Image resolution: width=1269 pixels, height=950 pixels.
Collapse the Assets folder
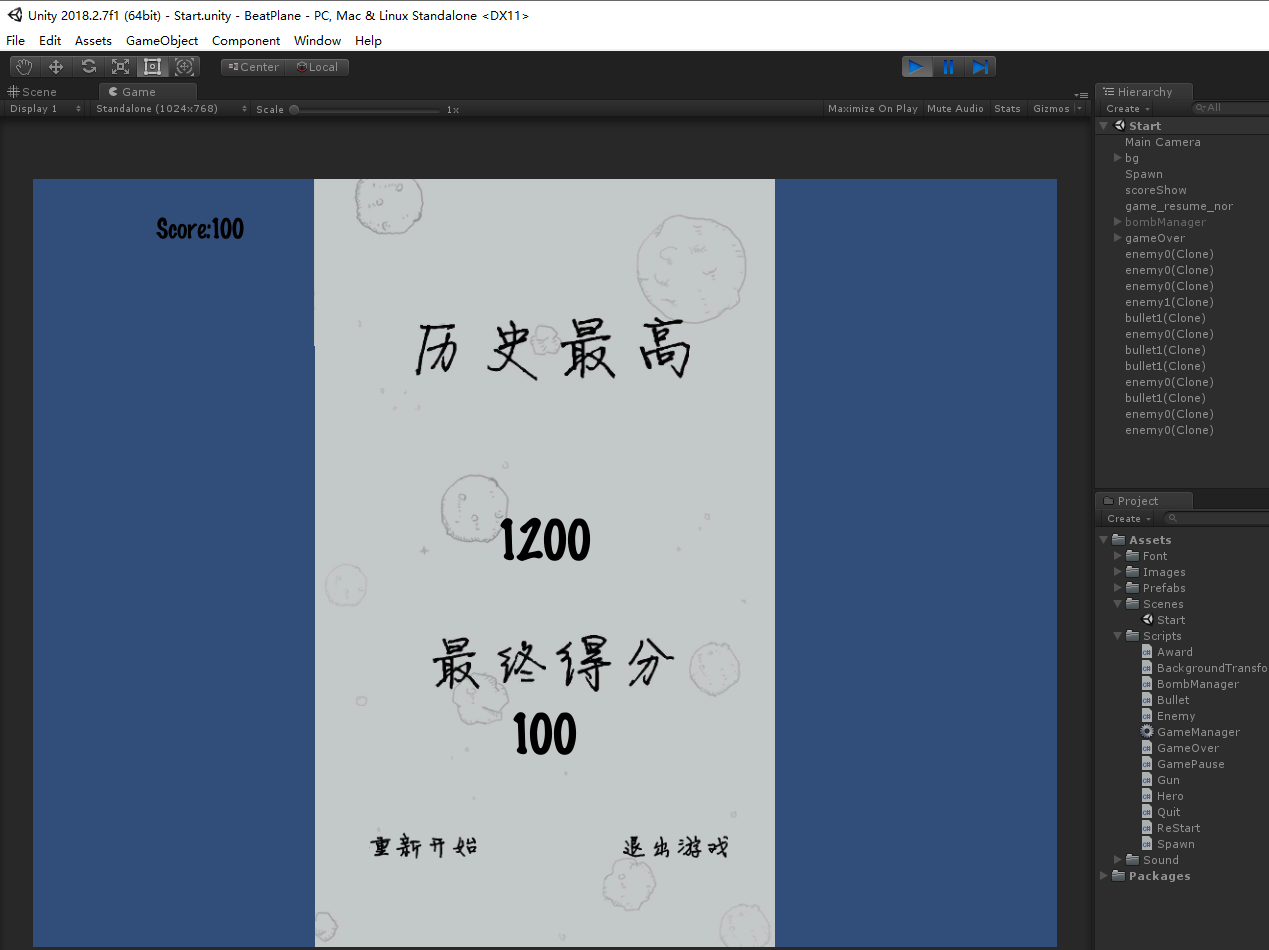point(1104,540)
